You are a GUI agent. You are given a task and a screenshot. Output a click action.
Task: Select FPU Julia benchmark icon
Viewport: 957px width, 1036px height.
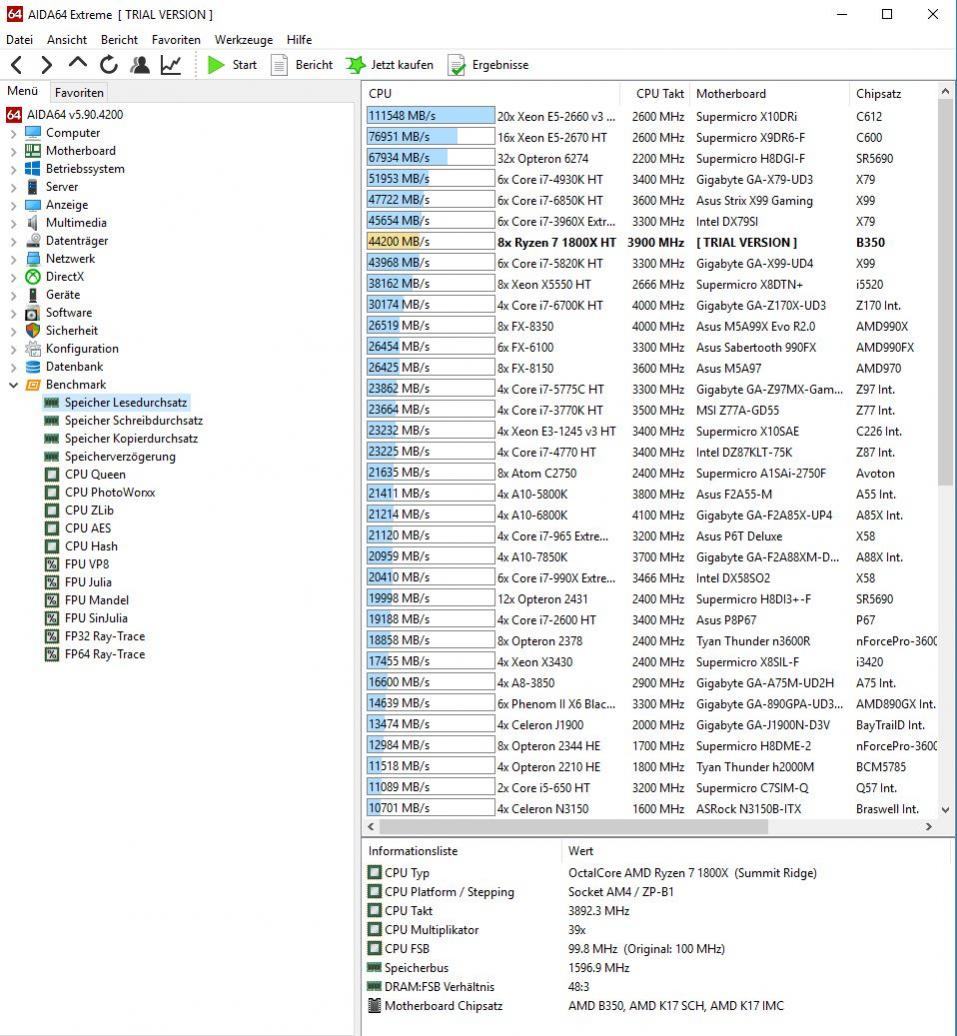pos(52,582)
